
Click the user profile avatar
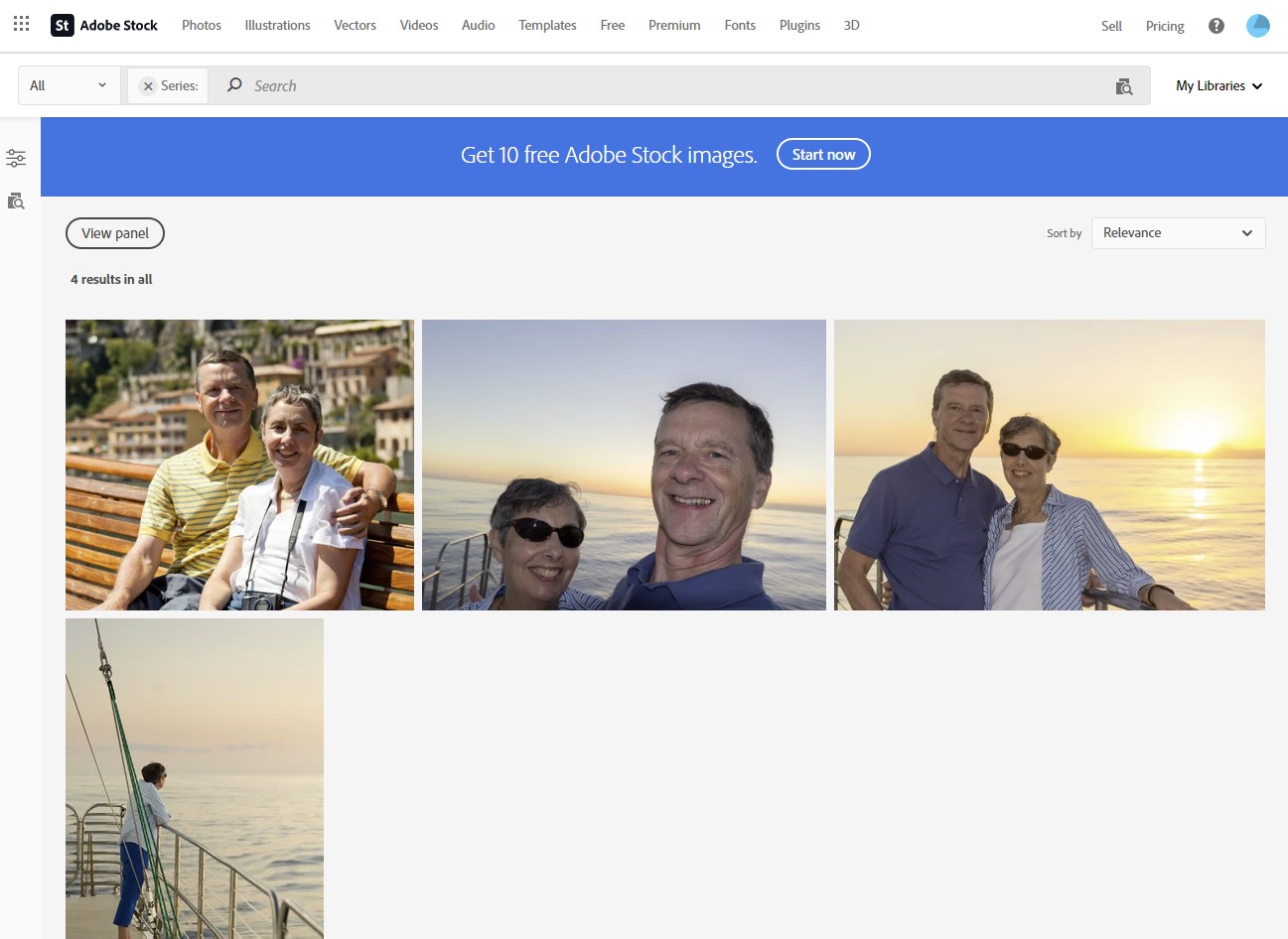click(x=1257, y=25)
